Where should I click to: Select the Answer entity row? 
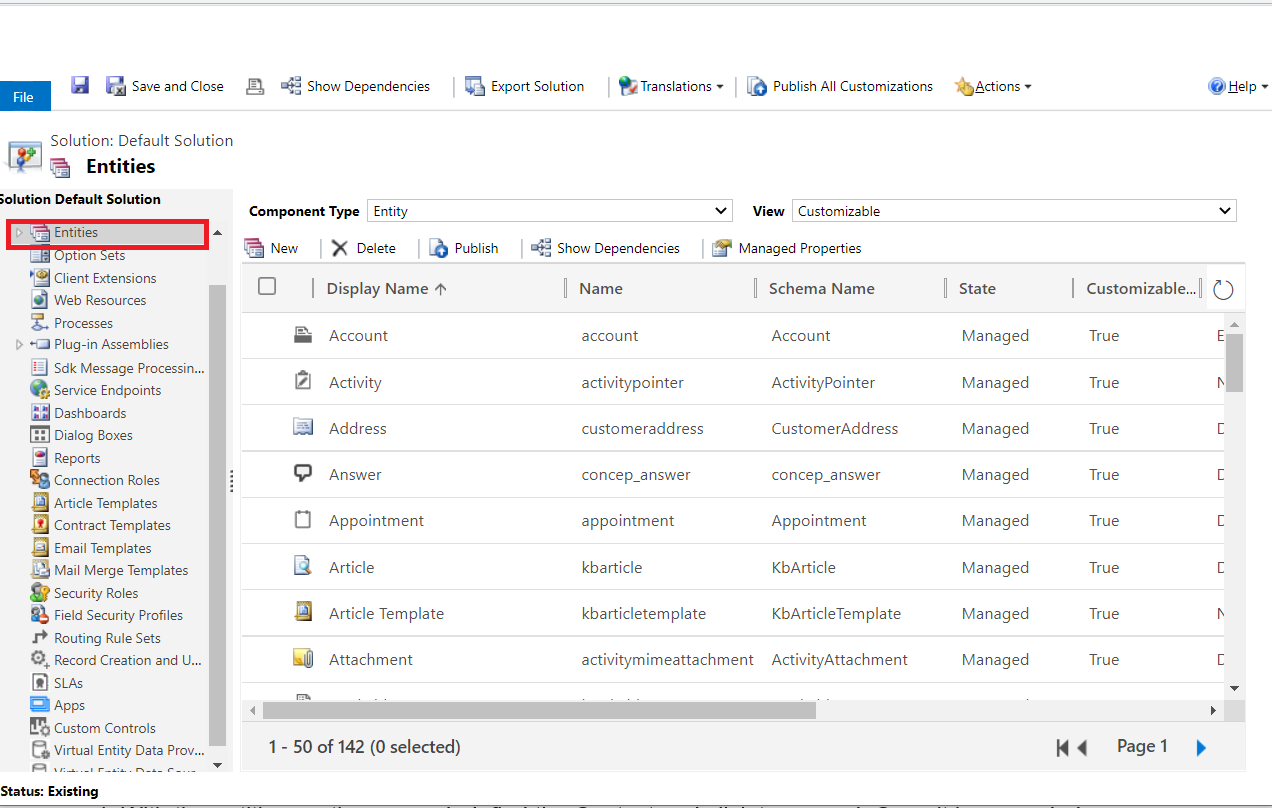(732, 474)
